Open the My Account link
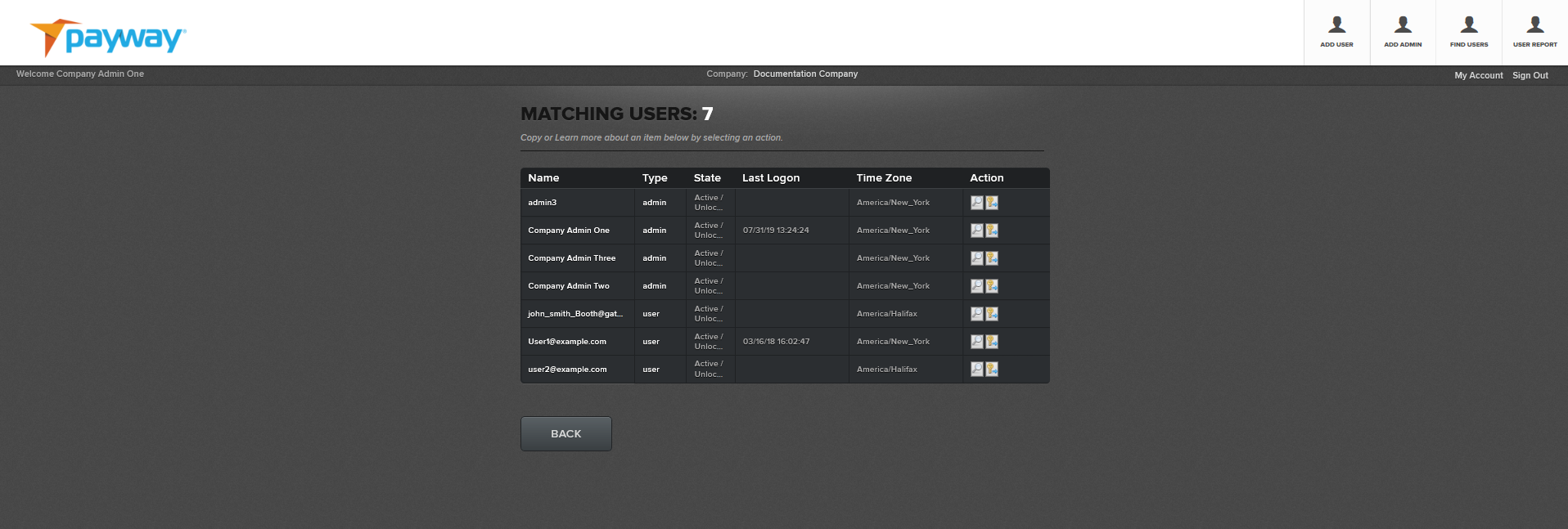Screen dimensions: 1568x529 tap(1478, 75)
